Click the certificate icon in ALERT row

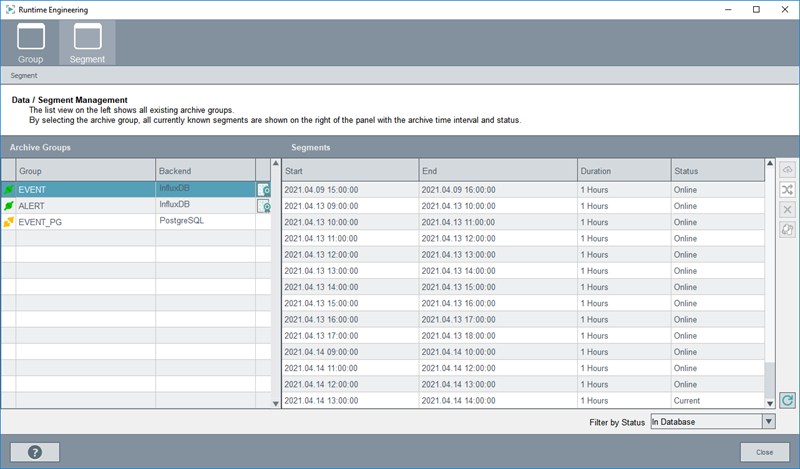click(x=265, y=206)
